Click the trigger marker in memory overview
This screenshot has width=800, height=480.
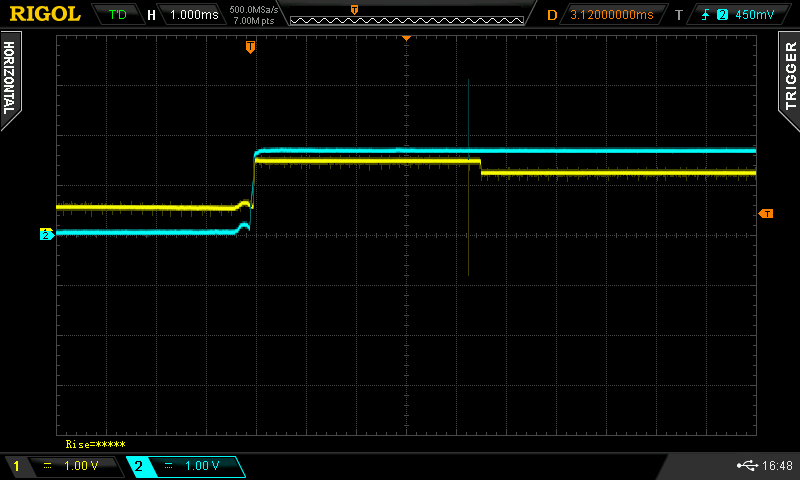pyautogui.click(x=354, y=10)
